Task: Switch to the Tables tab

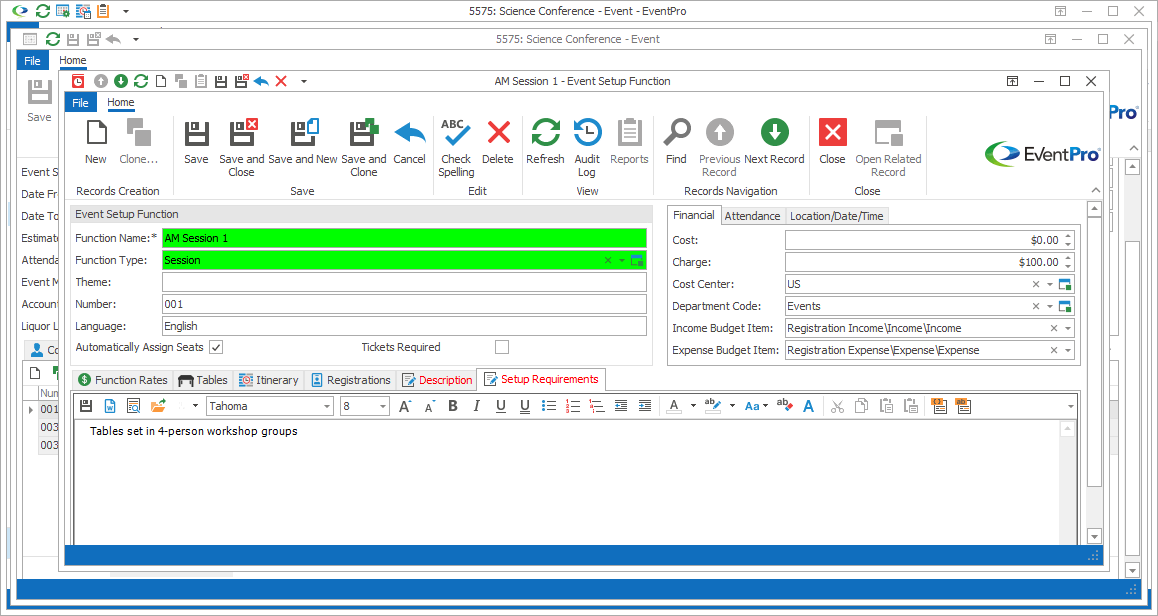Action: coord(203,380)
